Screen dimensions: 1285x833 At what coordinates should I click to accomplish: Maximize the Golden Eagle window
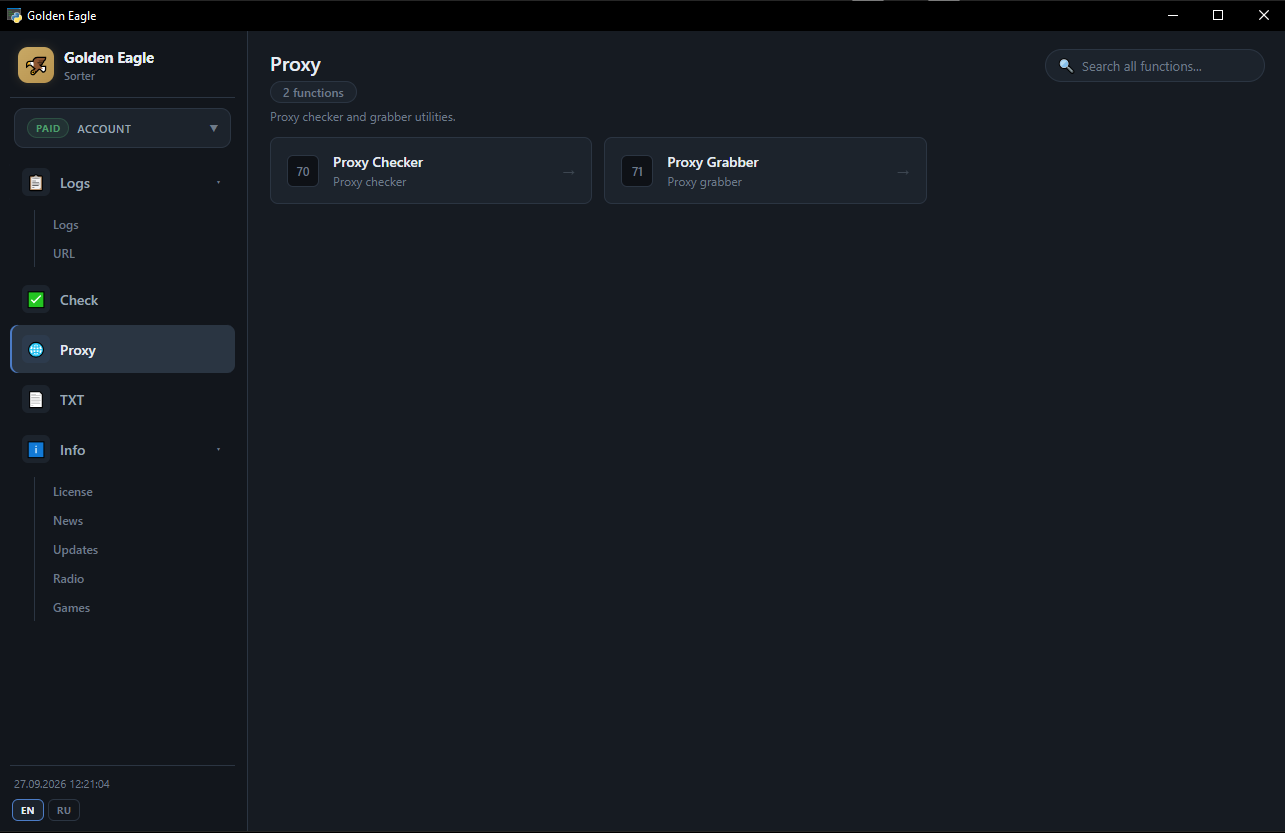click(1218, 15)
